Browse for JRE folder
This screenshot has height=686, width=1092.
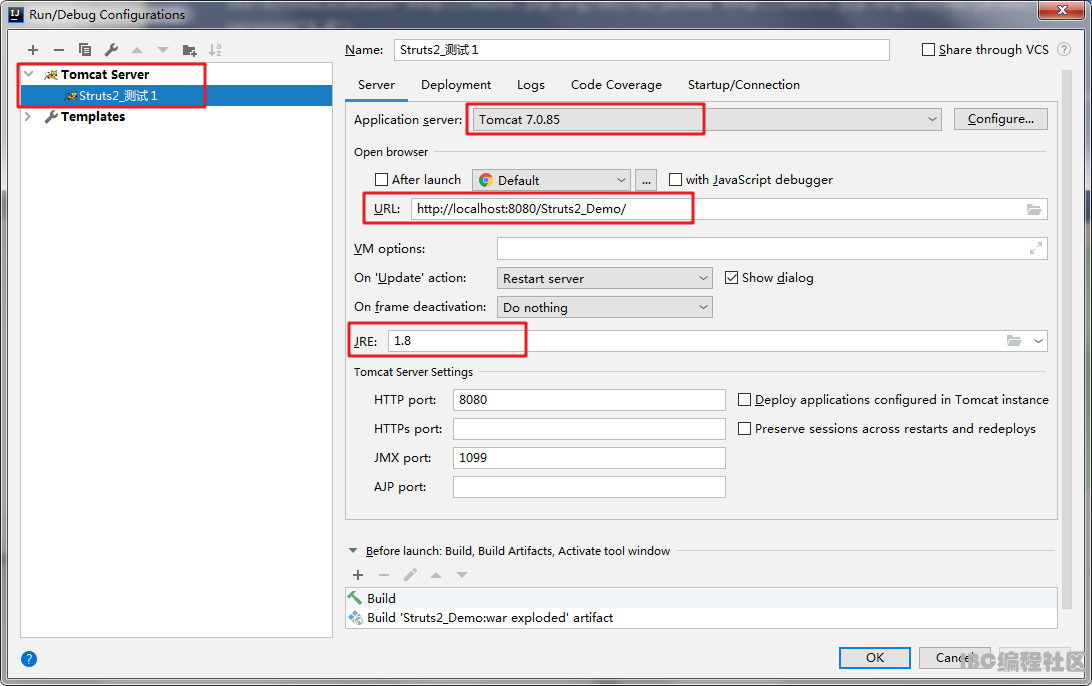1014,341
